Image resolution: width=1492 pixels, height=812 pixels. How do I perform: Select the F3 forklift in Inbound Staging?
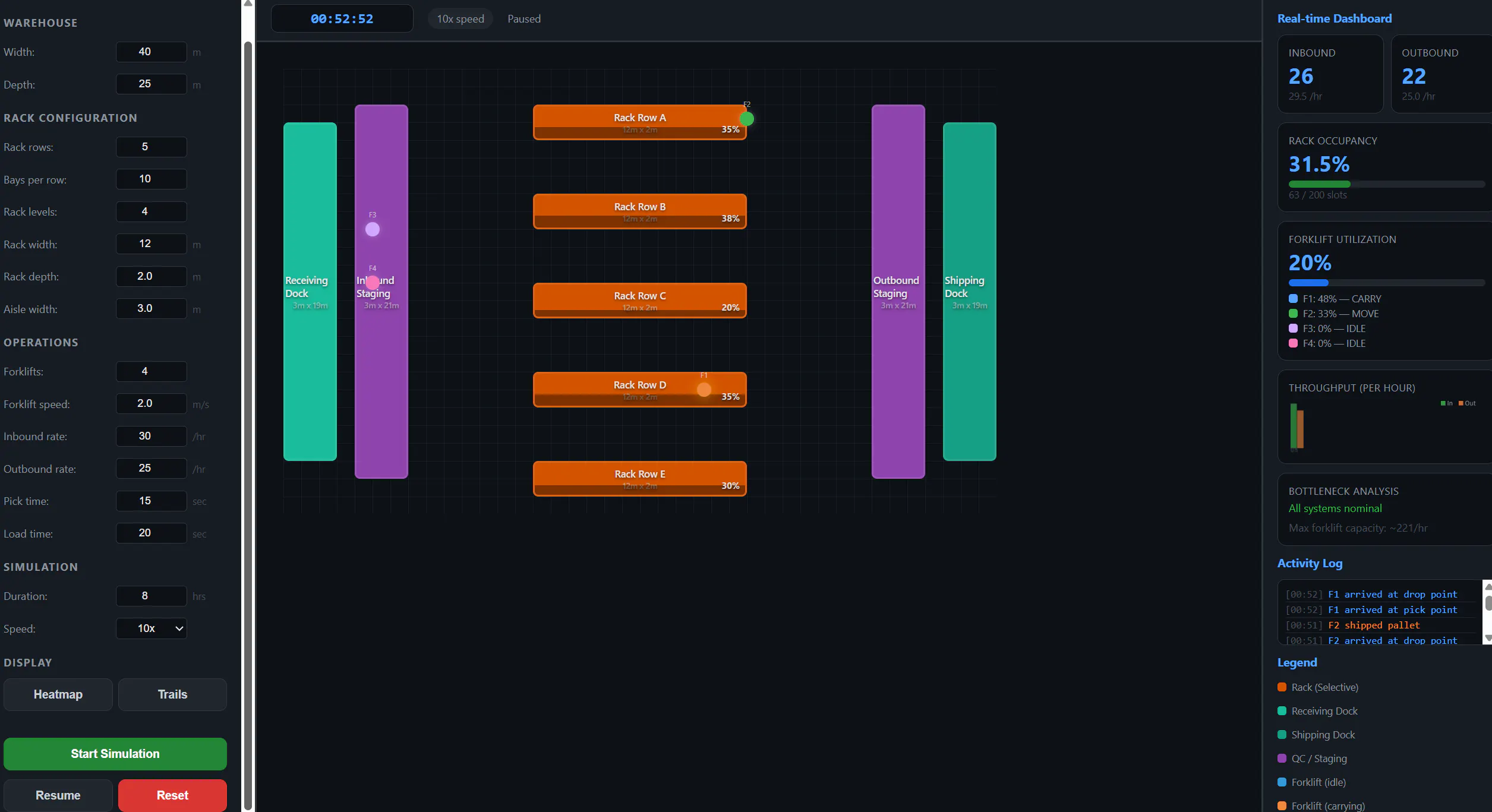tap(373, 229)
